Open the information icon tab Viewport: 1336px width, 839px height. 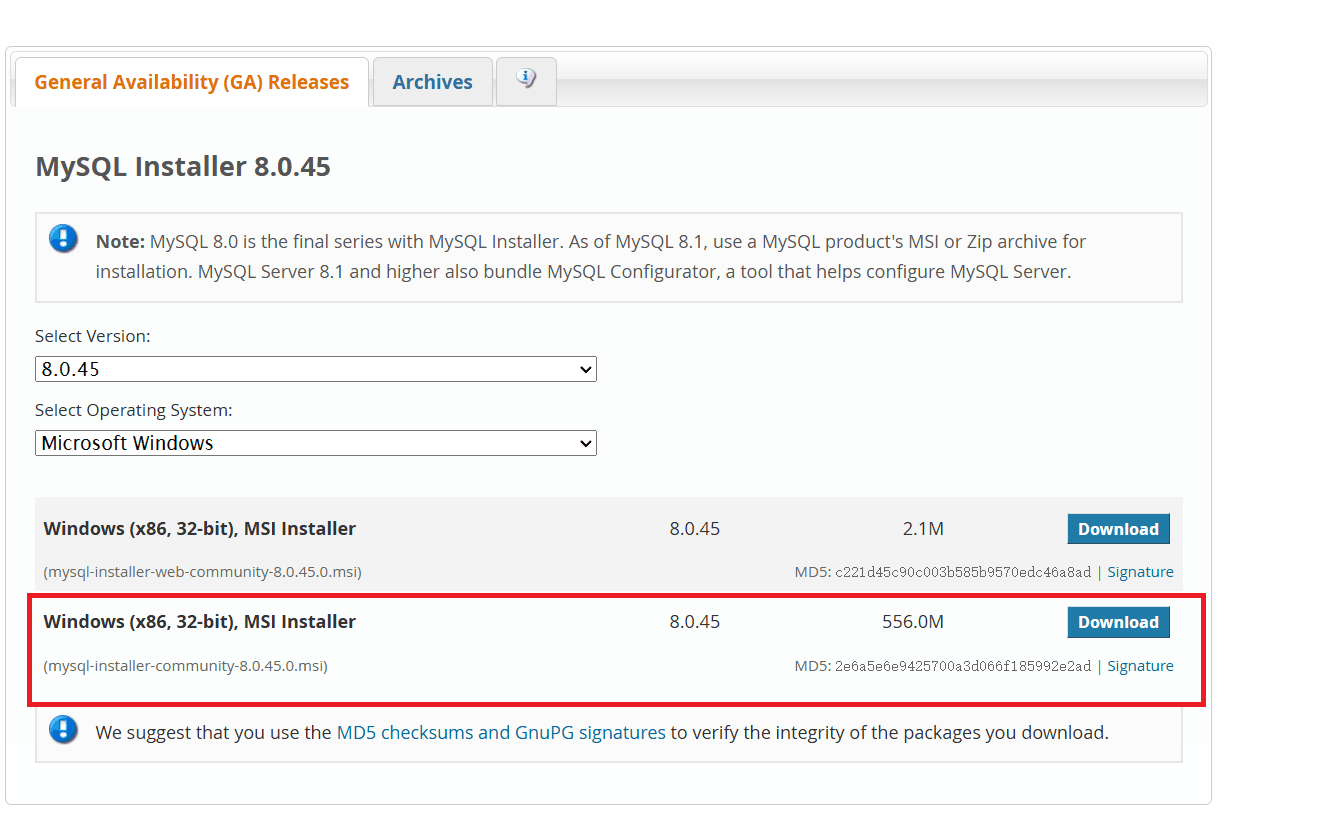pyautogui.click(x=526, y=81)
